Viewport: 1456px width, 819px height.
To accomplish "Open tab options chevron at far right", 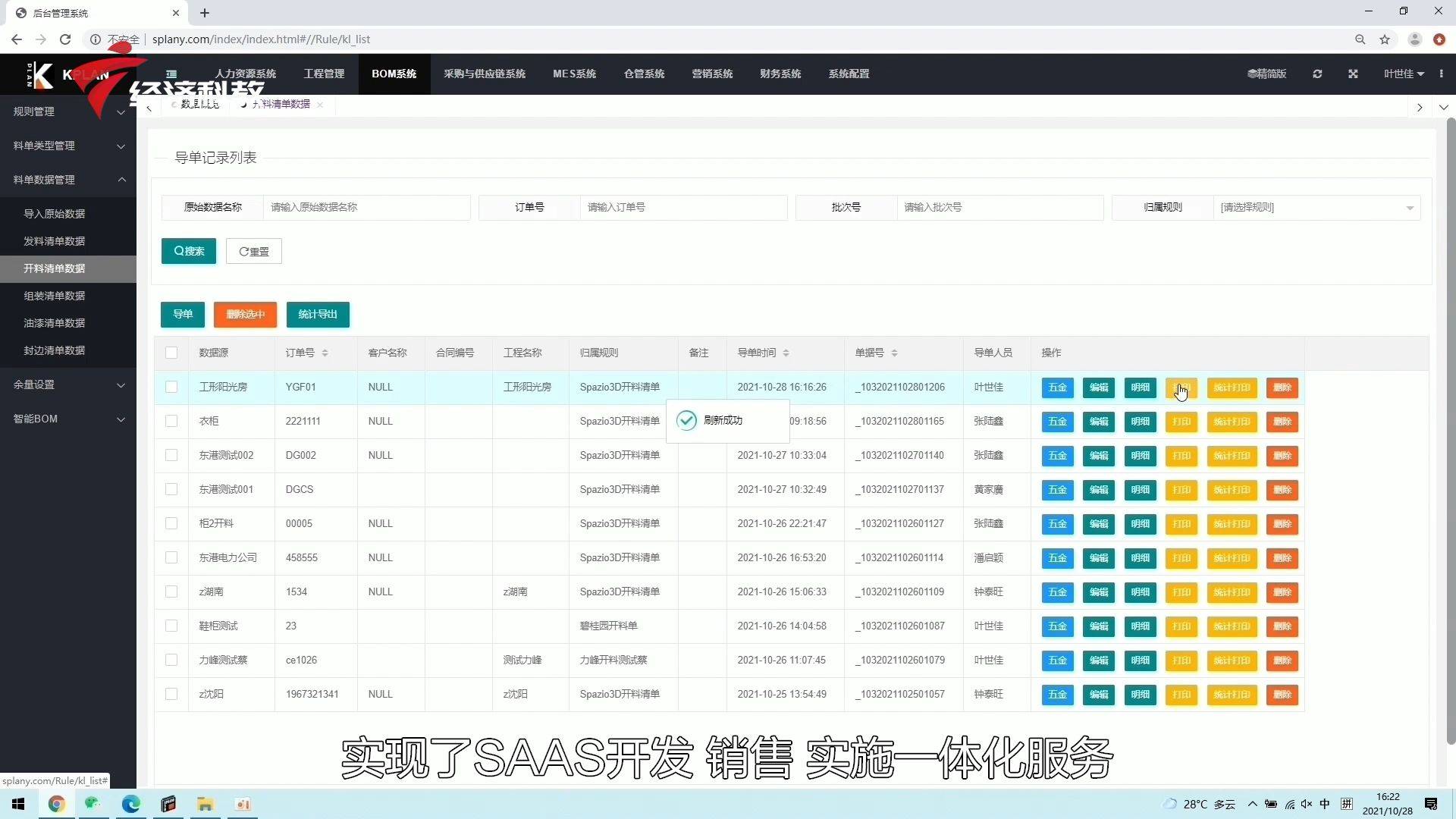I will click(x=1443, y=108).
